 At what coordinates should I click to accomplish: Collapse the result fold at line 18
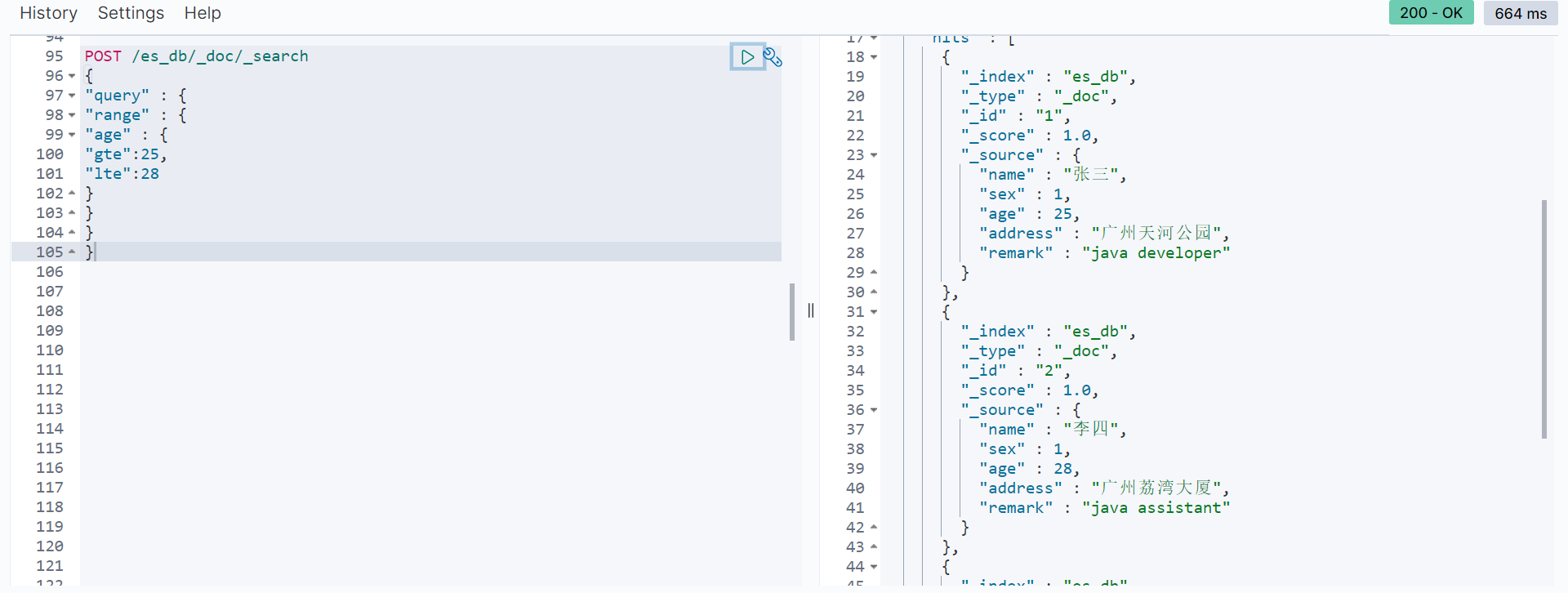[x=874, y=57]
